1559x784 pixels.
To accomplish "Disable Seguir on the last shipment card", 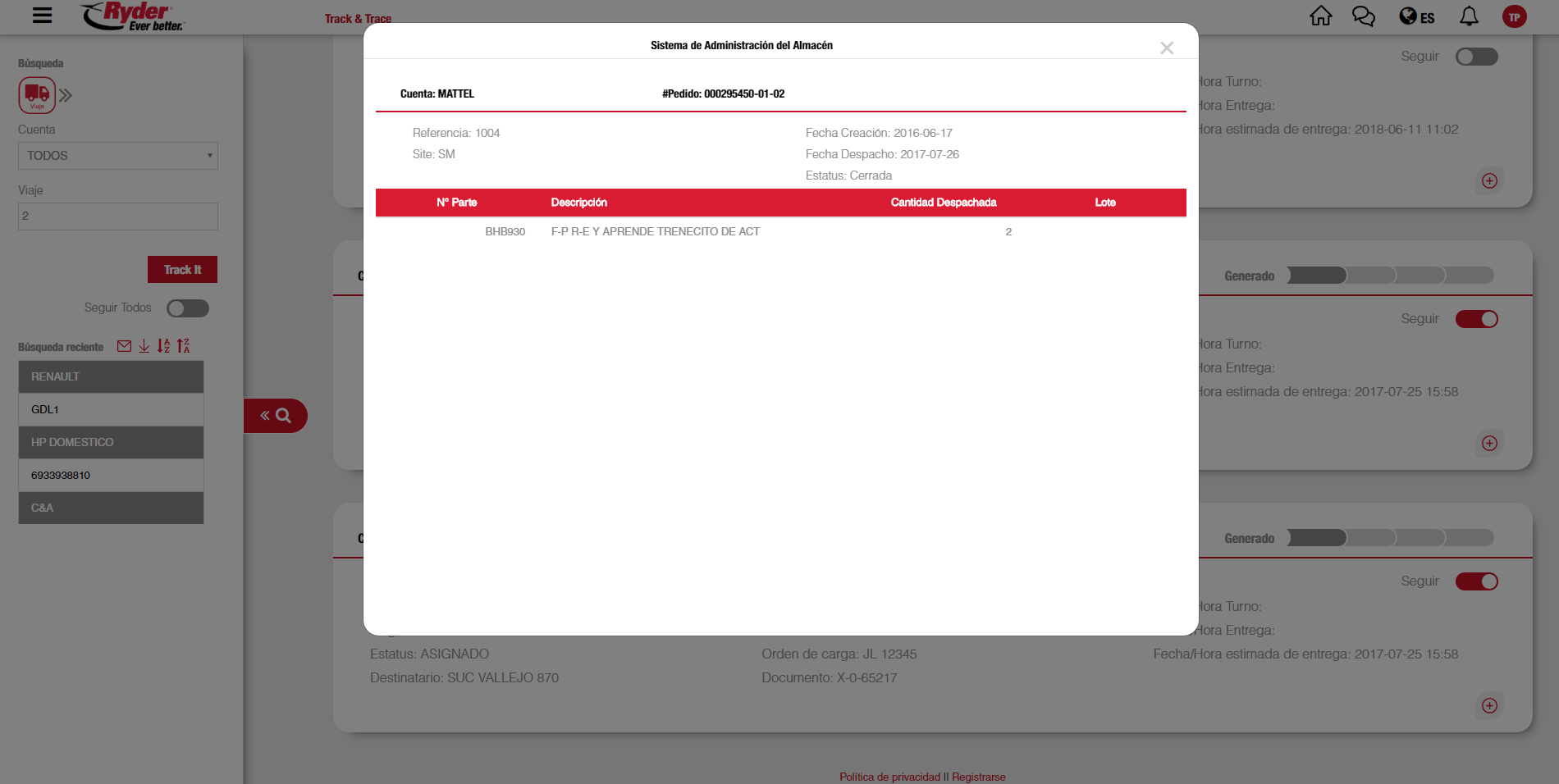I will click(1476, 581).
